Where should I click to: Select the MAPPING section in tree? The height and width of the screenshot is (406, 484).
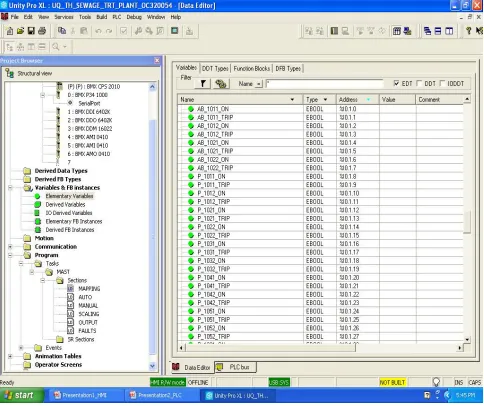click(89, 289)
